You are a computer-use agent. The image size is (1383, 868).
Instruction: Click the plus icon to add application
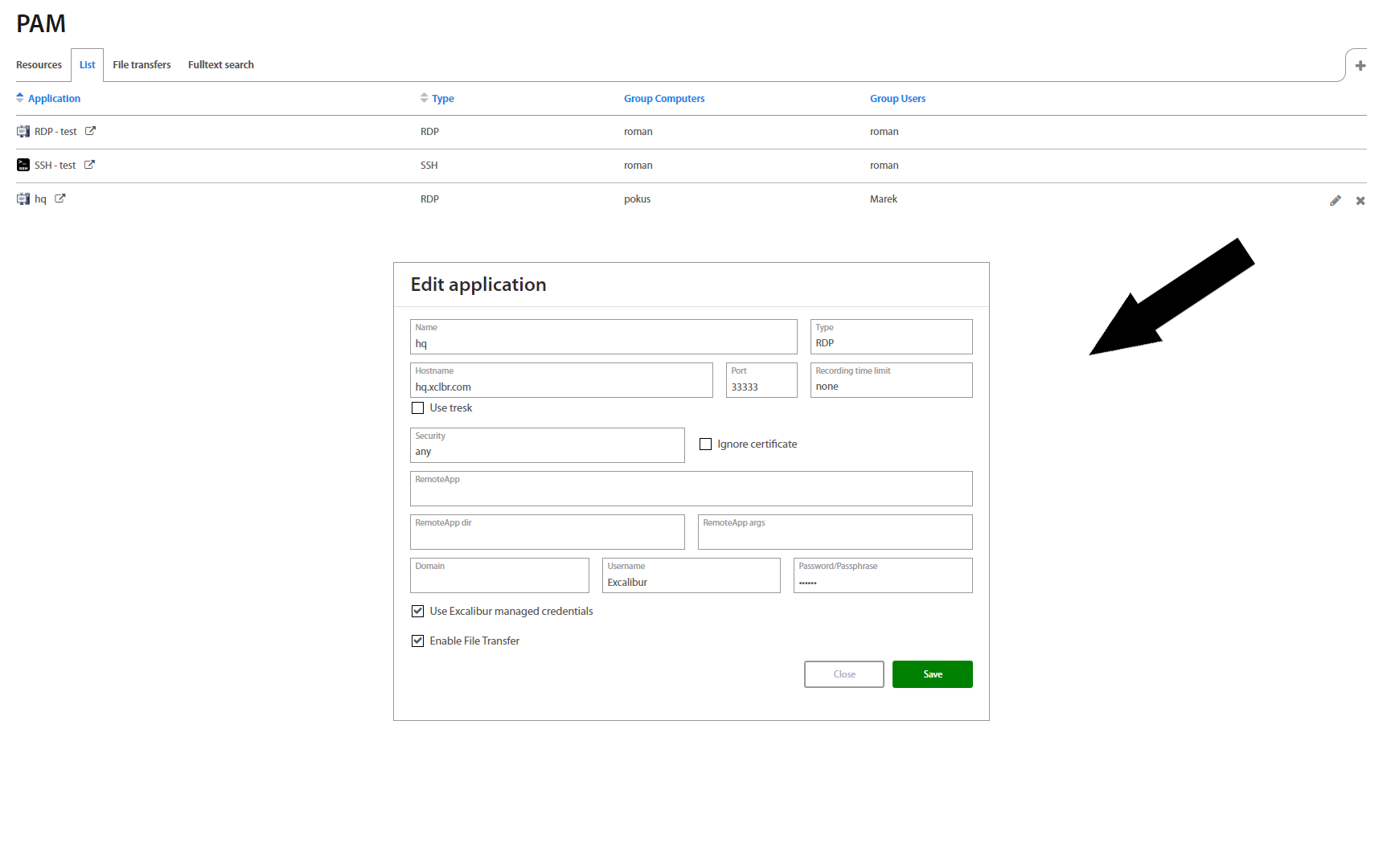pos(1360,66)
